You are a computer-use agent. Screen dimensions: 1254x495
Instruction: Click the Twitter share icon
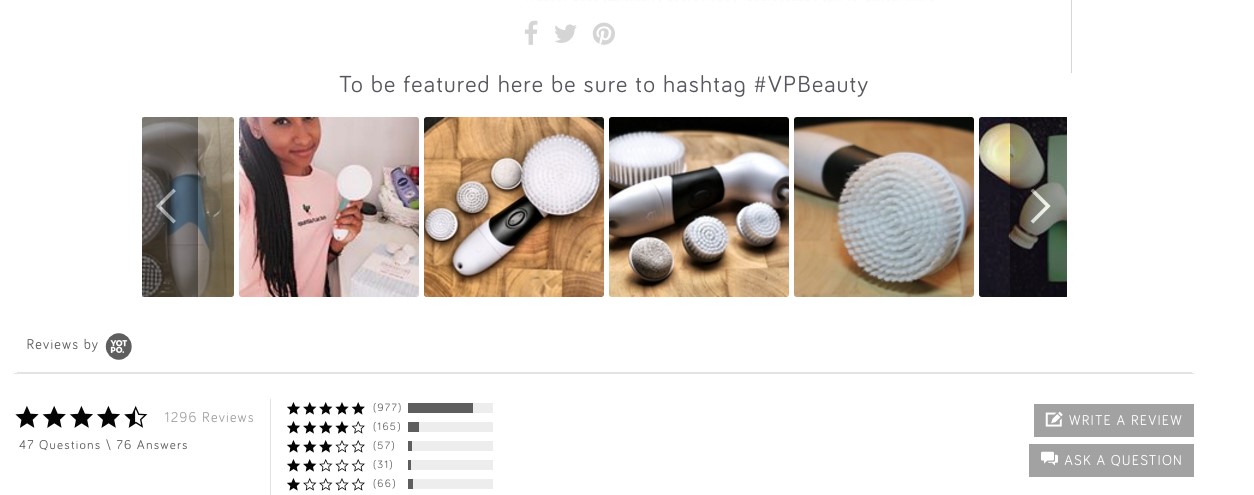click(565, 34)
